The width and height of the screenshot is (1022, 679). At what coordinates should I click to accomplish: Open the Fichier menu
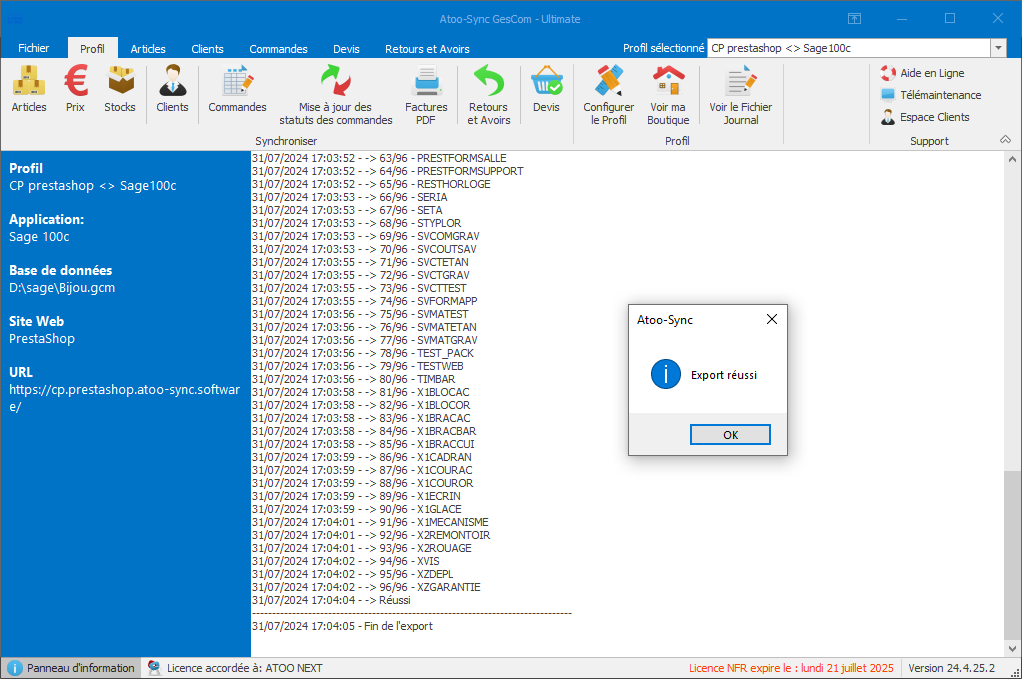[x=34, y=48]
